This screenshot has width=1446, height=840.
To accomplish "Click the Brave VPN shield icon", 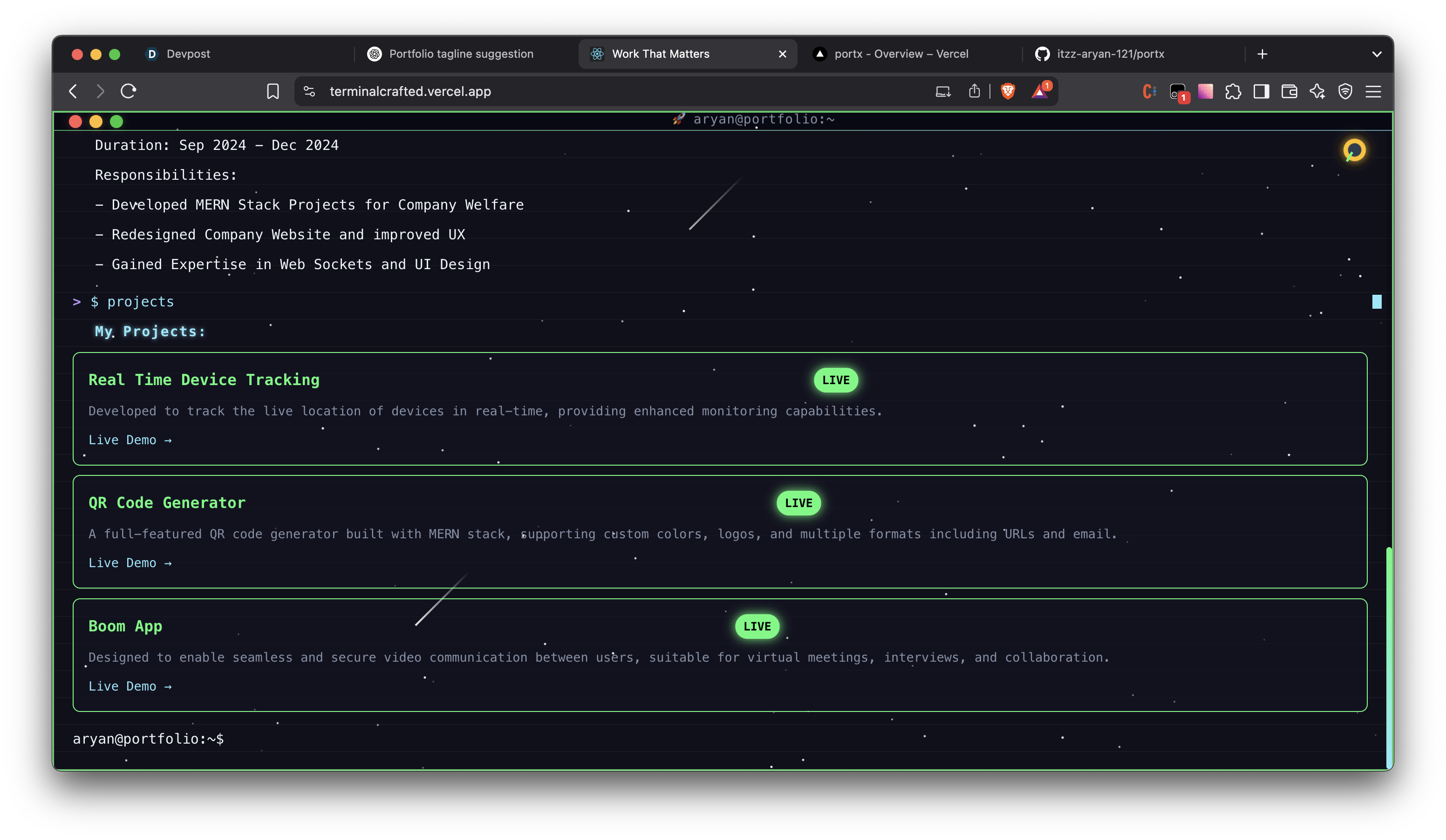I will tap(1345, 91).
